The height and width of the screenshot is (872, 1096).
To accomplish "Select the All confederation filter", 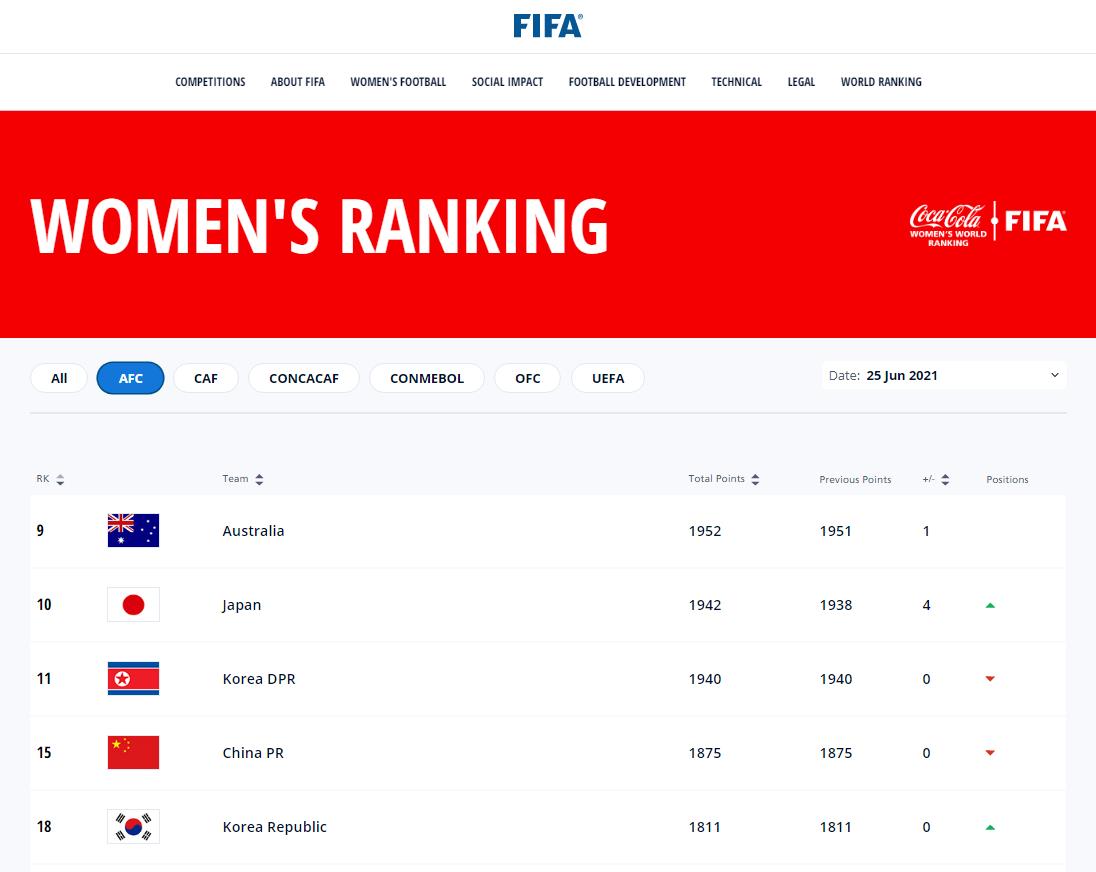I will [x=59, y=378].
